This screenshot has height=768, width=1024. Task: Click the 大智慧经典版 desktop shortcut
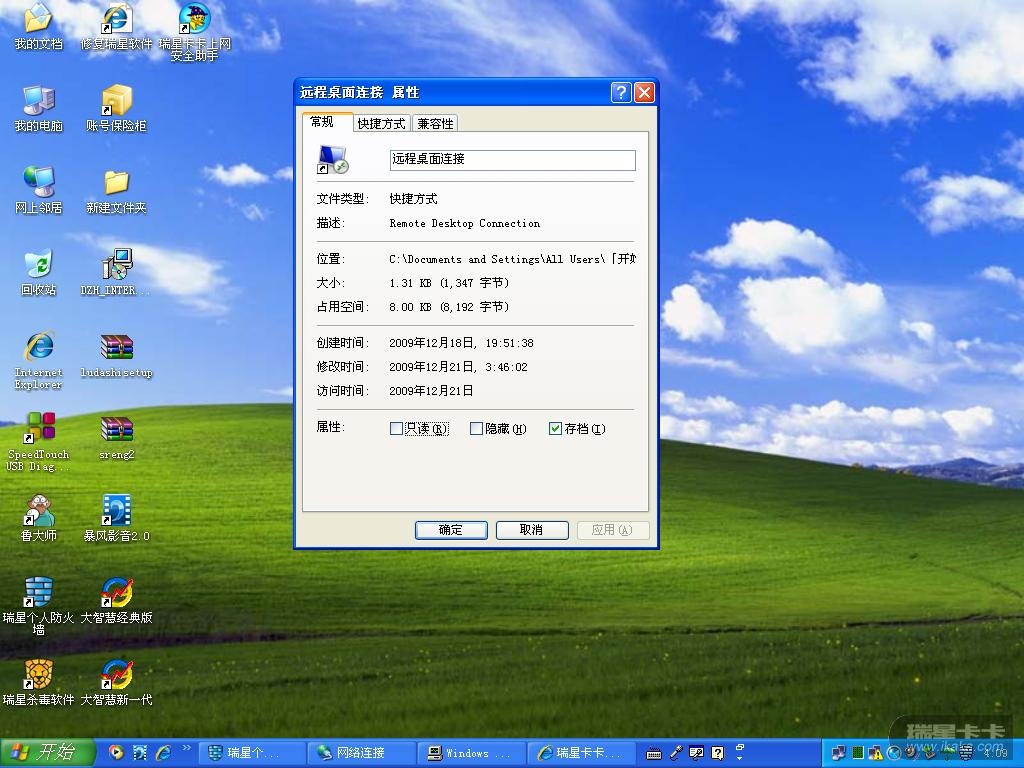click(x=116, y=593)
